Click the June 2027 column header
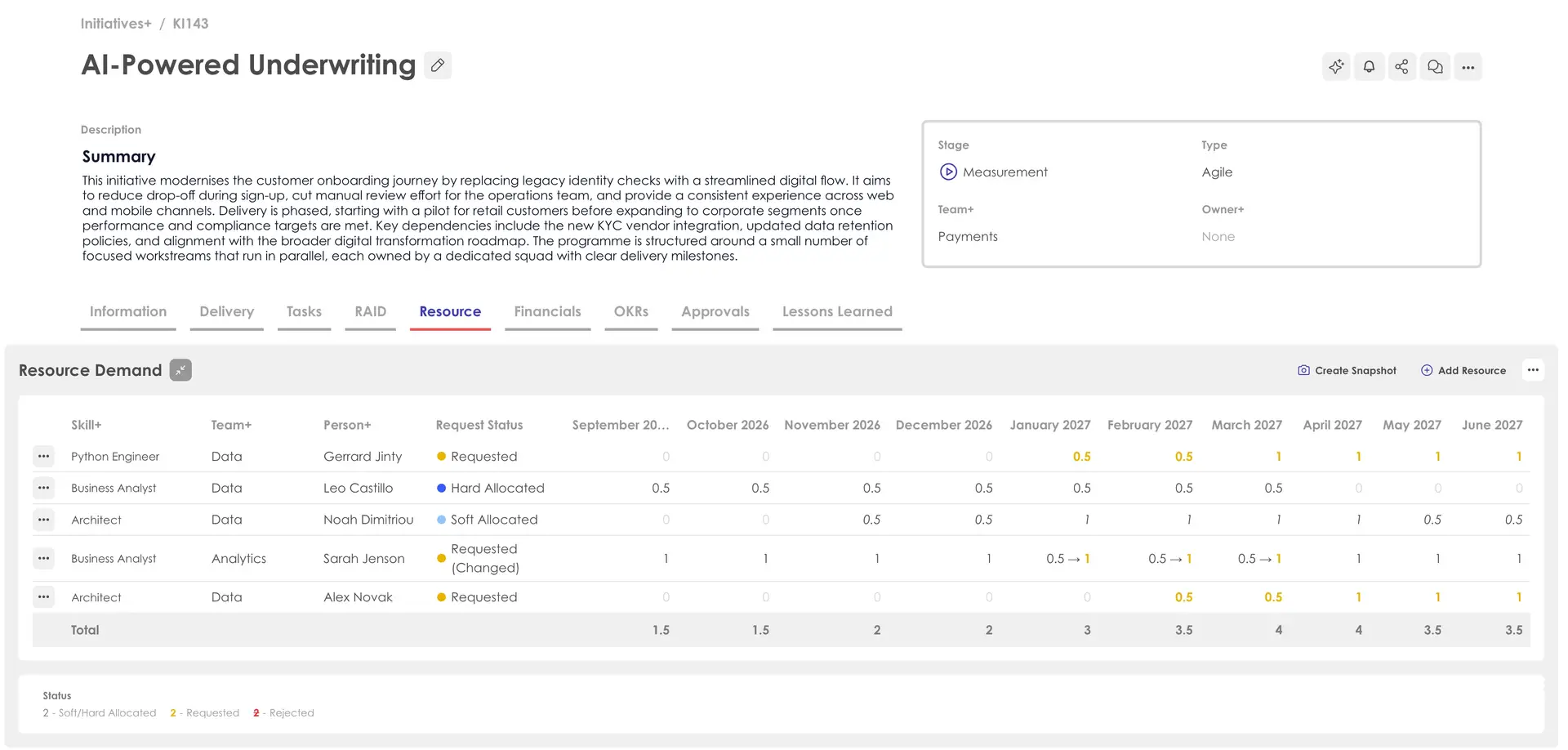Screen dimensions: 1568x750 1492,425
